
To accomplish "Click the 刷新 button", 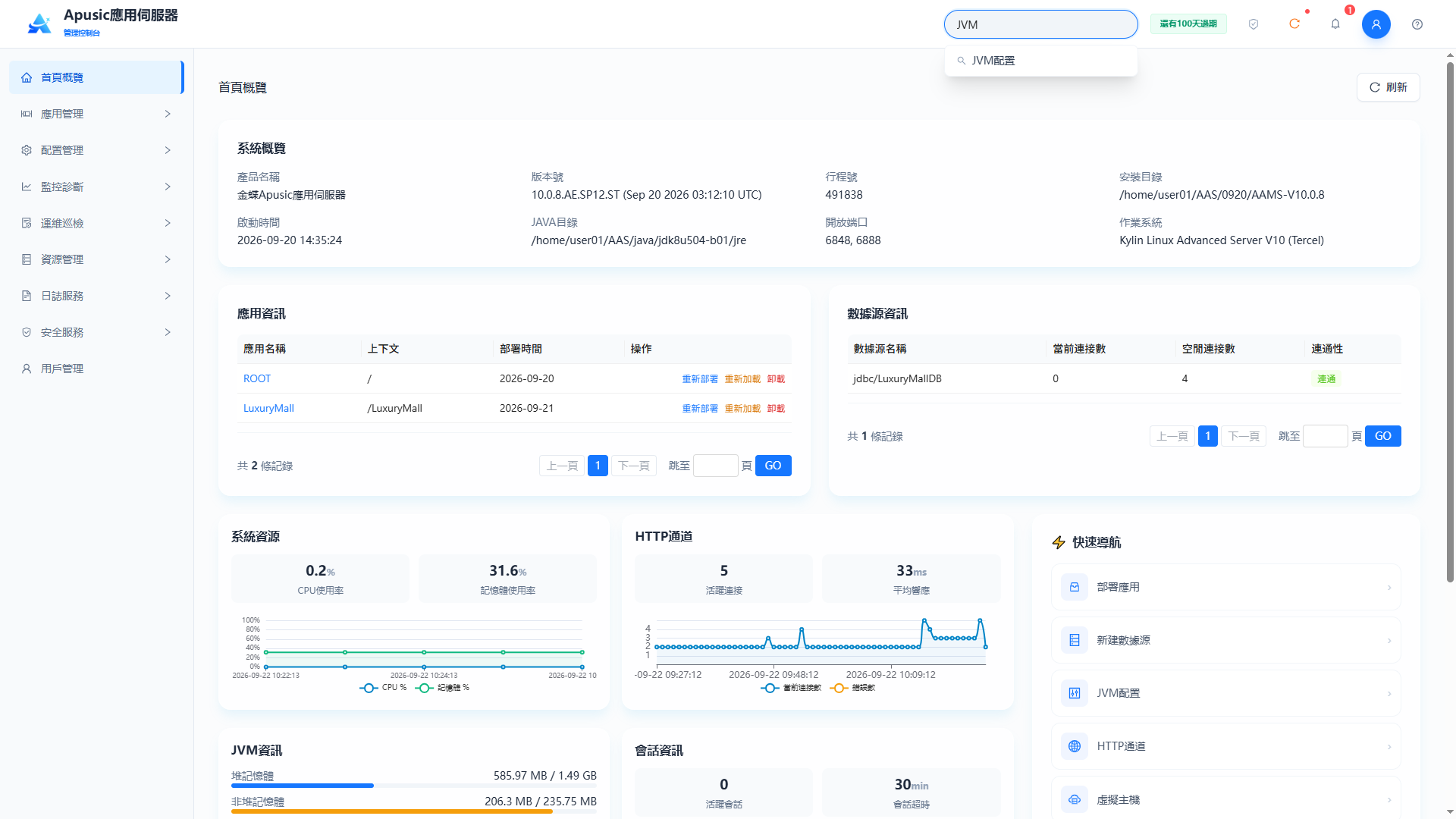I will (1388, 87).
